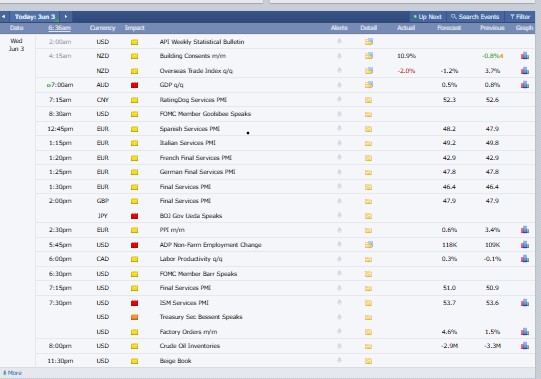
Task: Open detail folder for Italian Services PMI
Action: (x=368, y=143)
